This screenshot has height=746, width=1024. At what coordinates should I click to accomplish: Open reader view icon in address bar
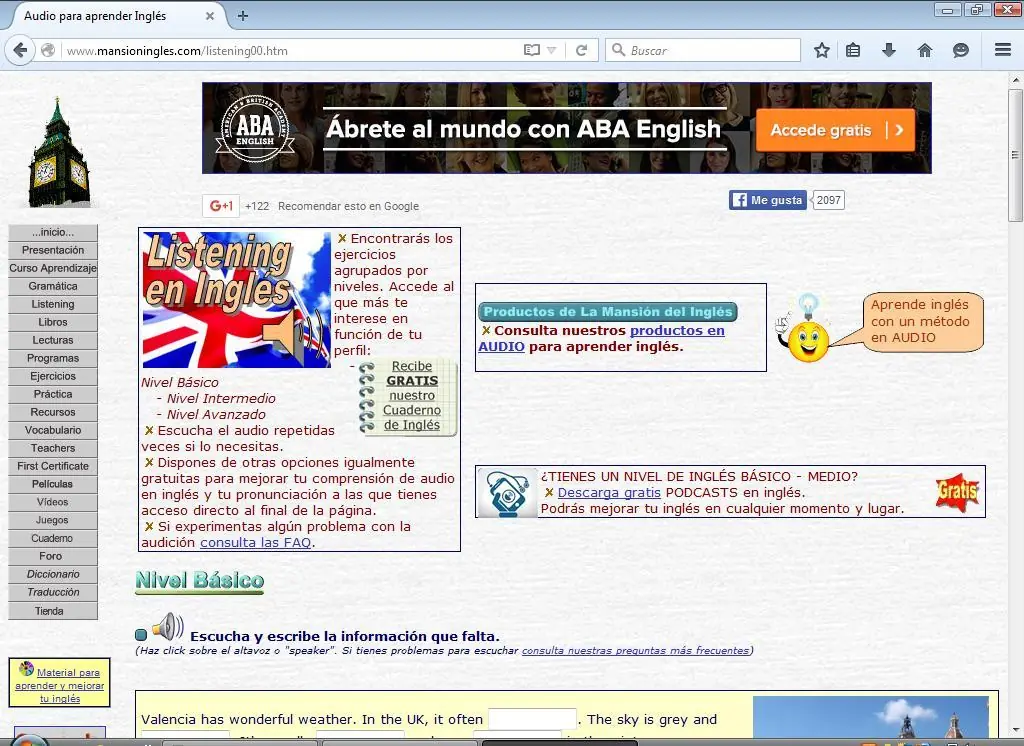pos(532,50)
